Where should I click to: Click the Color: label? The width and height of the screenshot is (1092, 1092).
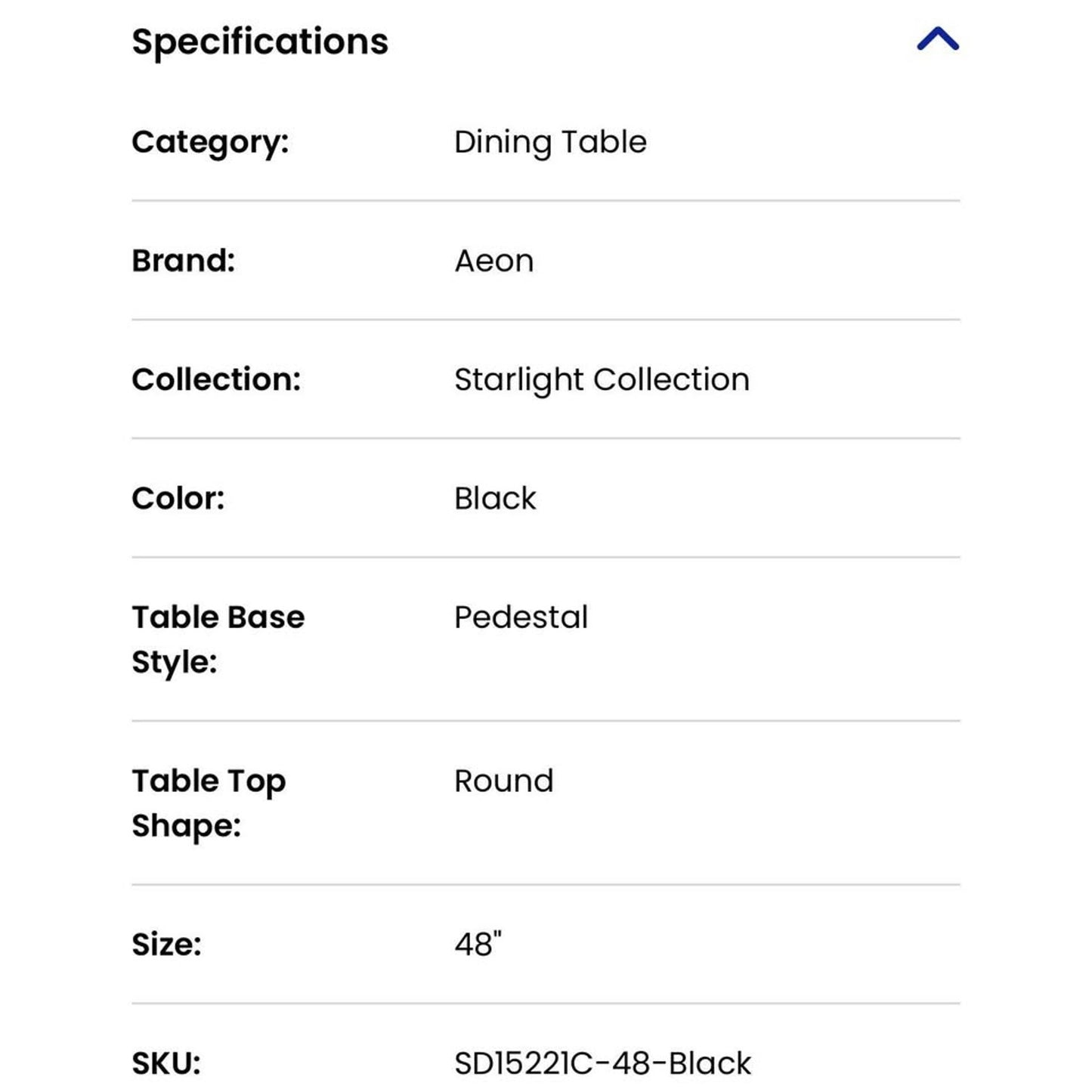click(178, 499)
